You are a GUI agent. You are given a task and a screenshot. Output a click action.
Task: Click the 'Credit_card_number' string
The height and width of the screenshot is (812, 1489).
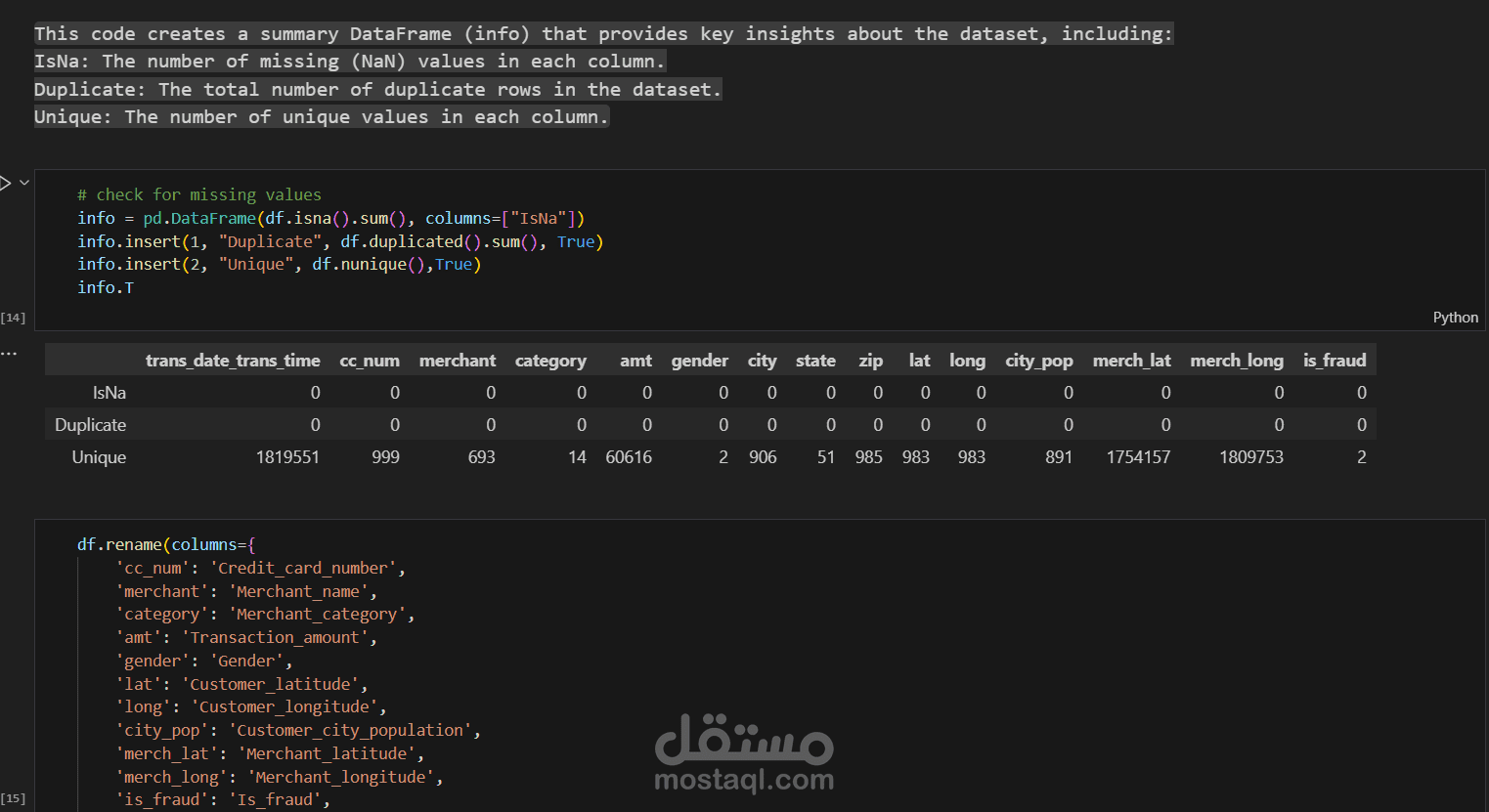pyautogui.click(x=303, y=568)
